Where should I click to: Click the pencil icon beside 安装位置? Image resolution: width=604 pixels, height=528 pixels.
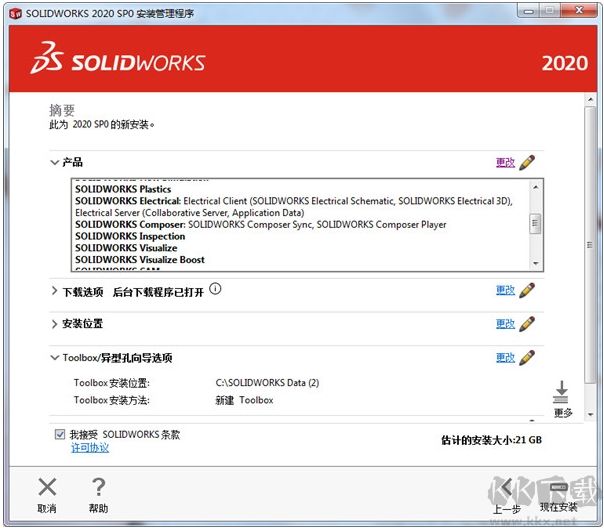click(527, 324)
